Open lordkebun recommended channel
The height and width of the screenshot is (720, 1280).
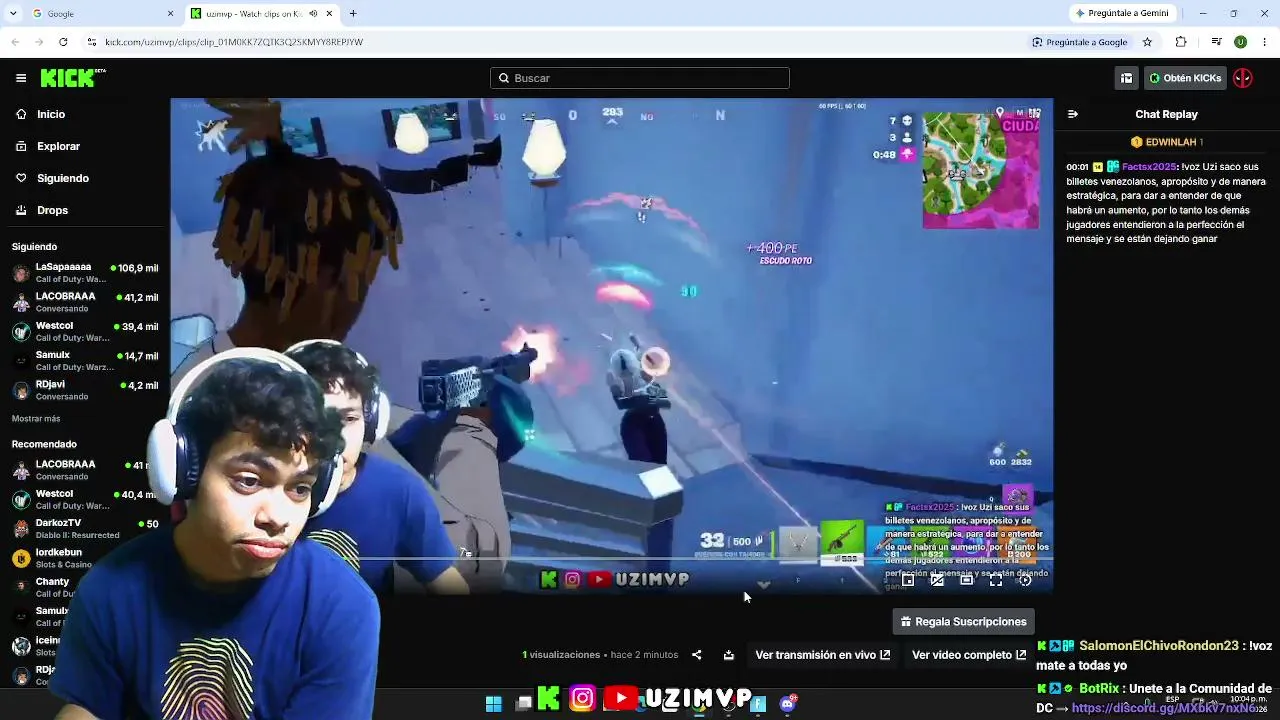[85, 558]
